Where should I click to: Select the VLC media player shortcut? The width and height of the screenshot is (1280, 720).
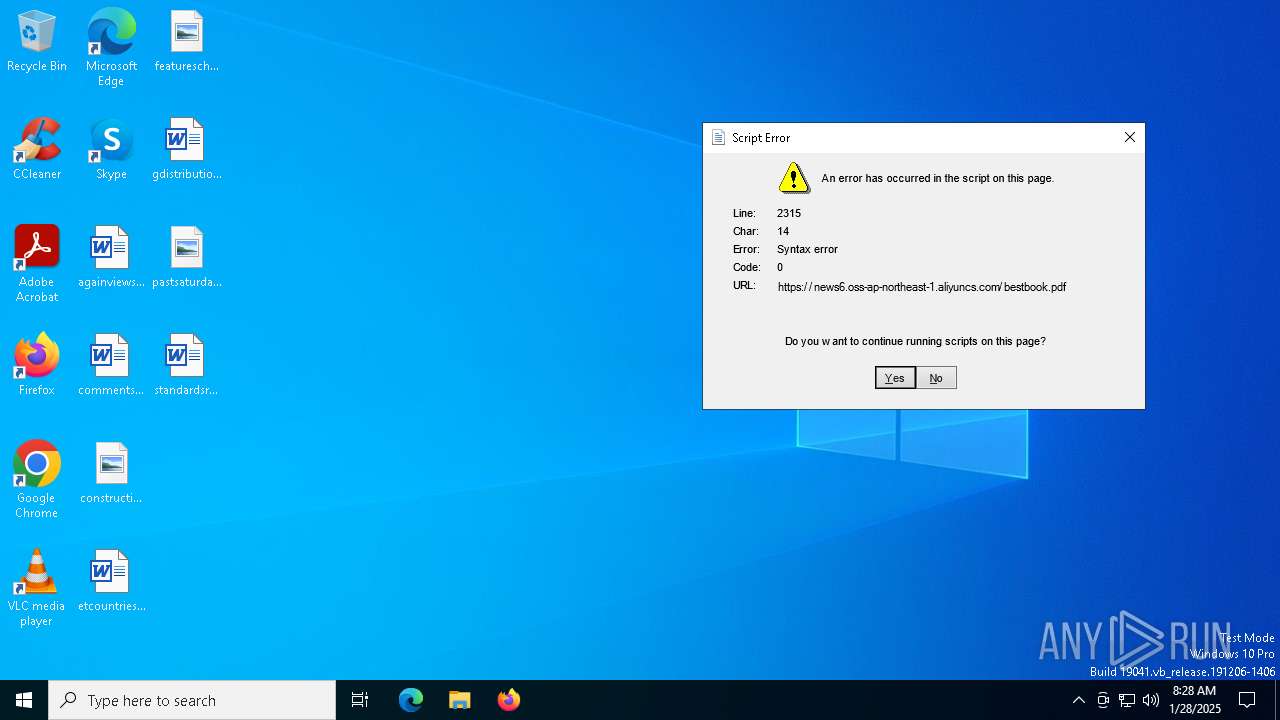[x=37, y=588]
